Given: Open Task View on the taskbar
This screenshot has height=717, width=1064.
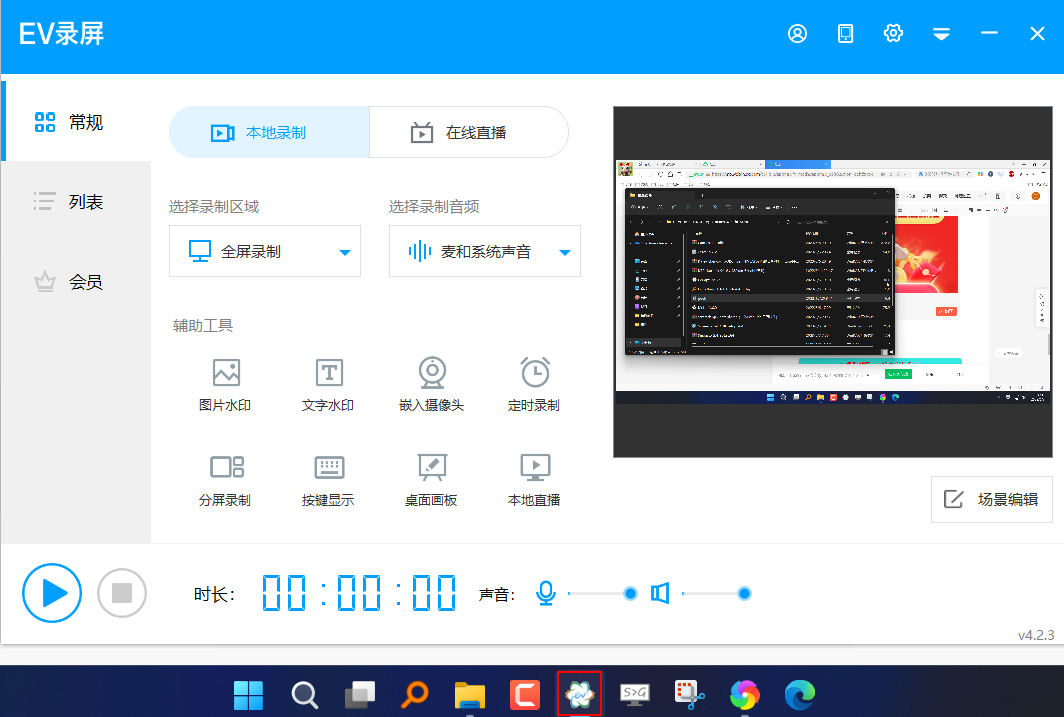Looking at the screenshot, I should click(x=360, y=695).
